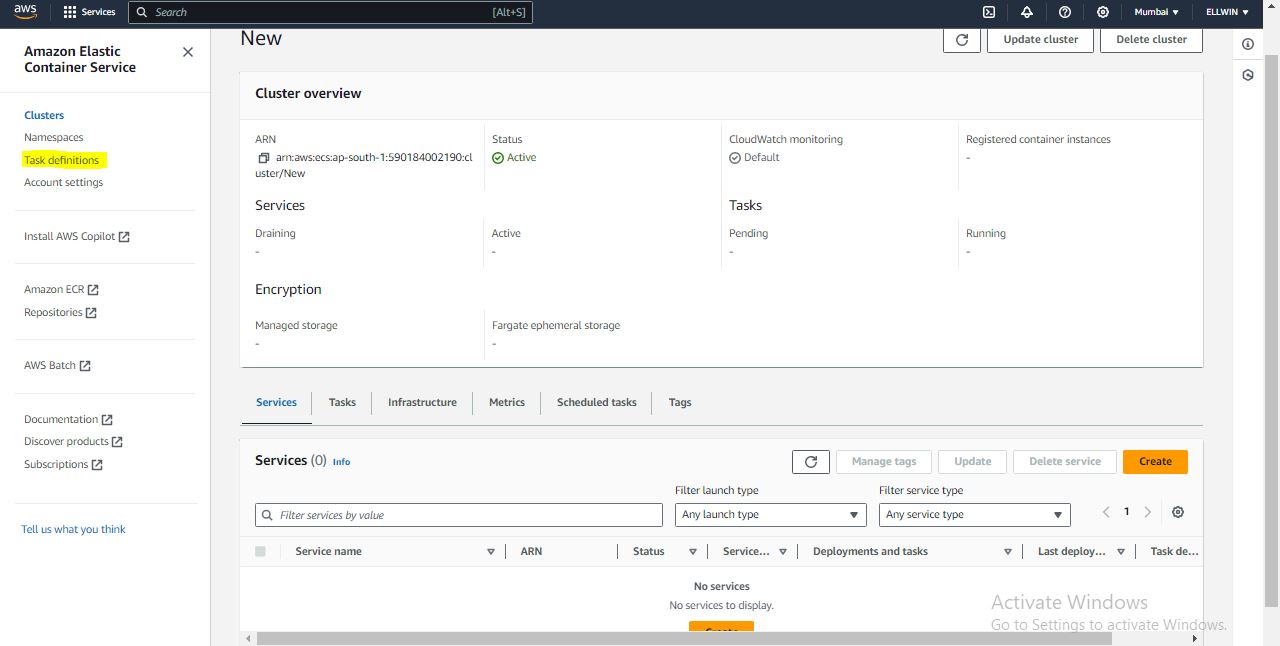Open the help question mark icon
The width and height of the screenshot is (1280, 646).
coord(1065,12)
